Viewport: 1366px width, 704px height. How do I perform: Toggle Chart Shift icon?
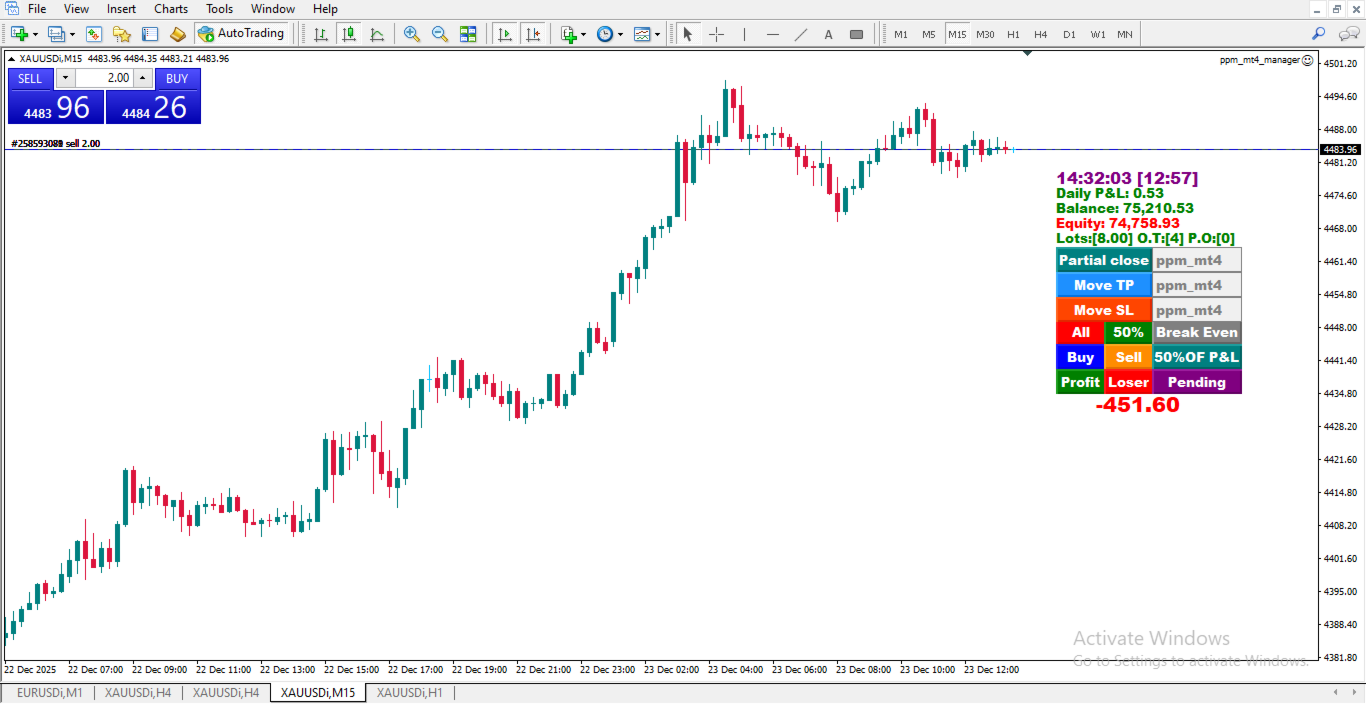[x=532, y=34]
